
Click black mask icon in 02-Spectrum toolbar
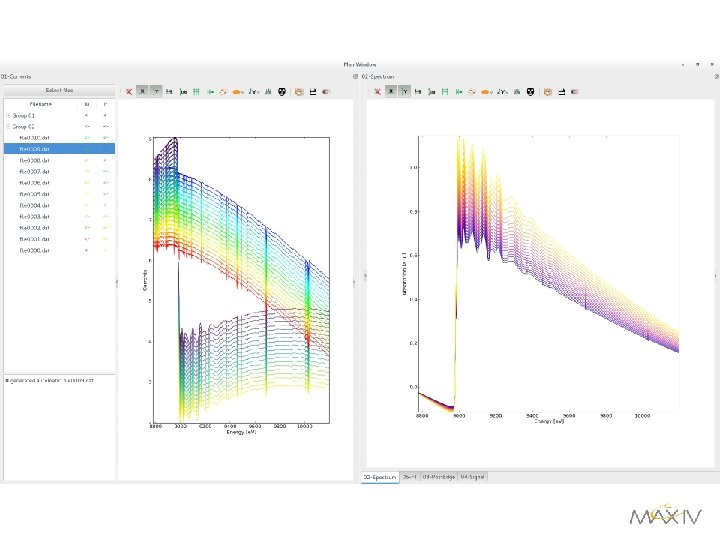(530, 92)
